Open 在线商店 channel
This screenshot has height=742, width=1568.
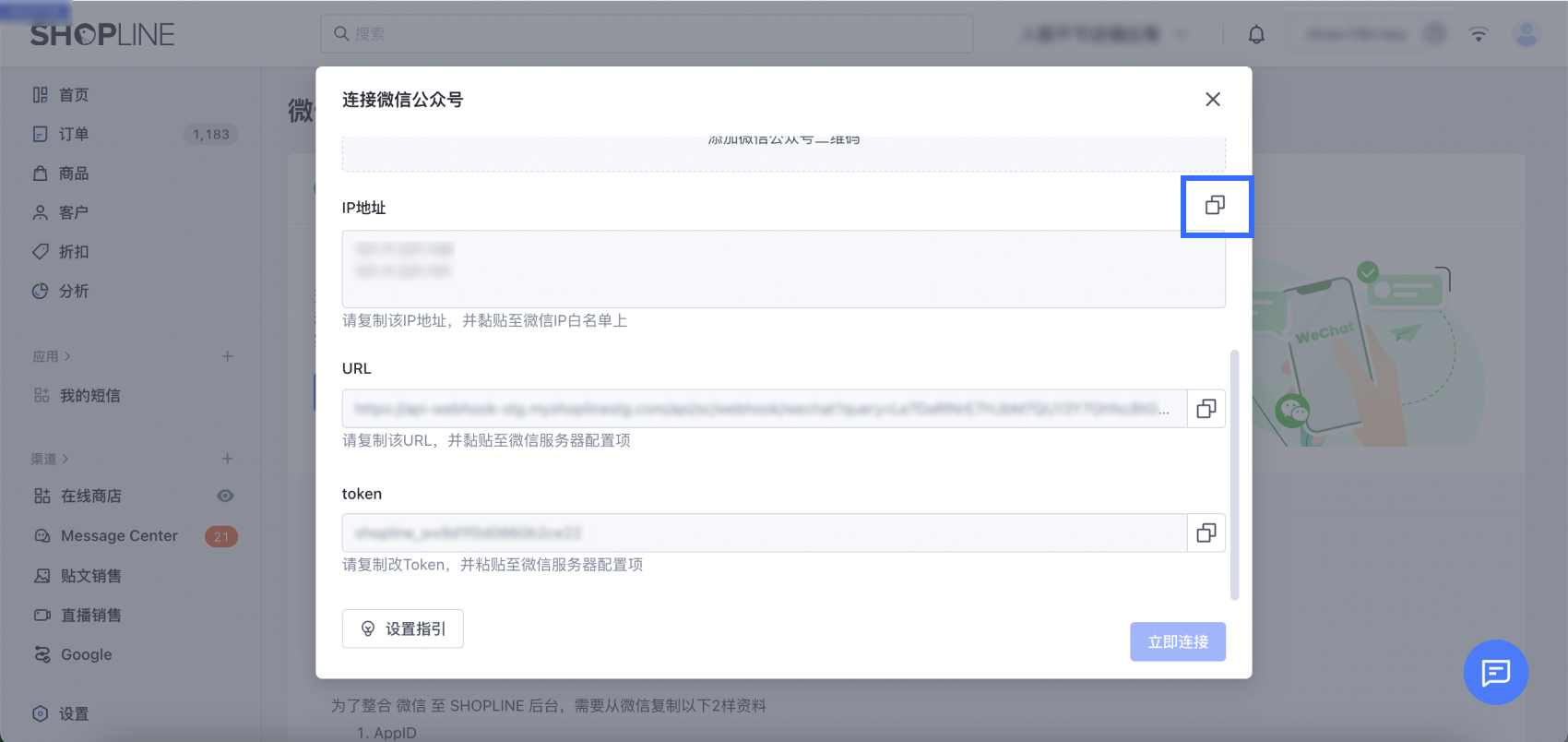(x=90, y=497)
